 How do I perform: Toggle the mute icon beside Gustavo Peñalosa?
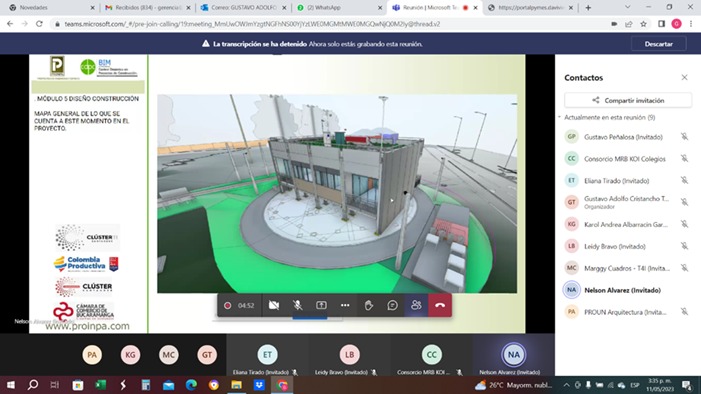(684, 136)
